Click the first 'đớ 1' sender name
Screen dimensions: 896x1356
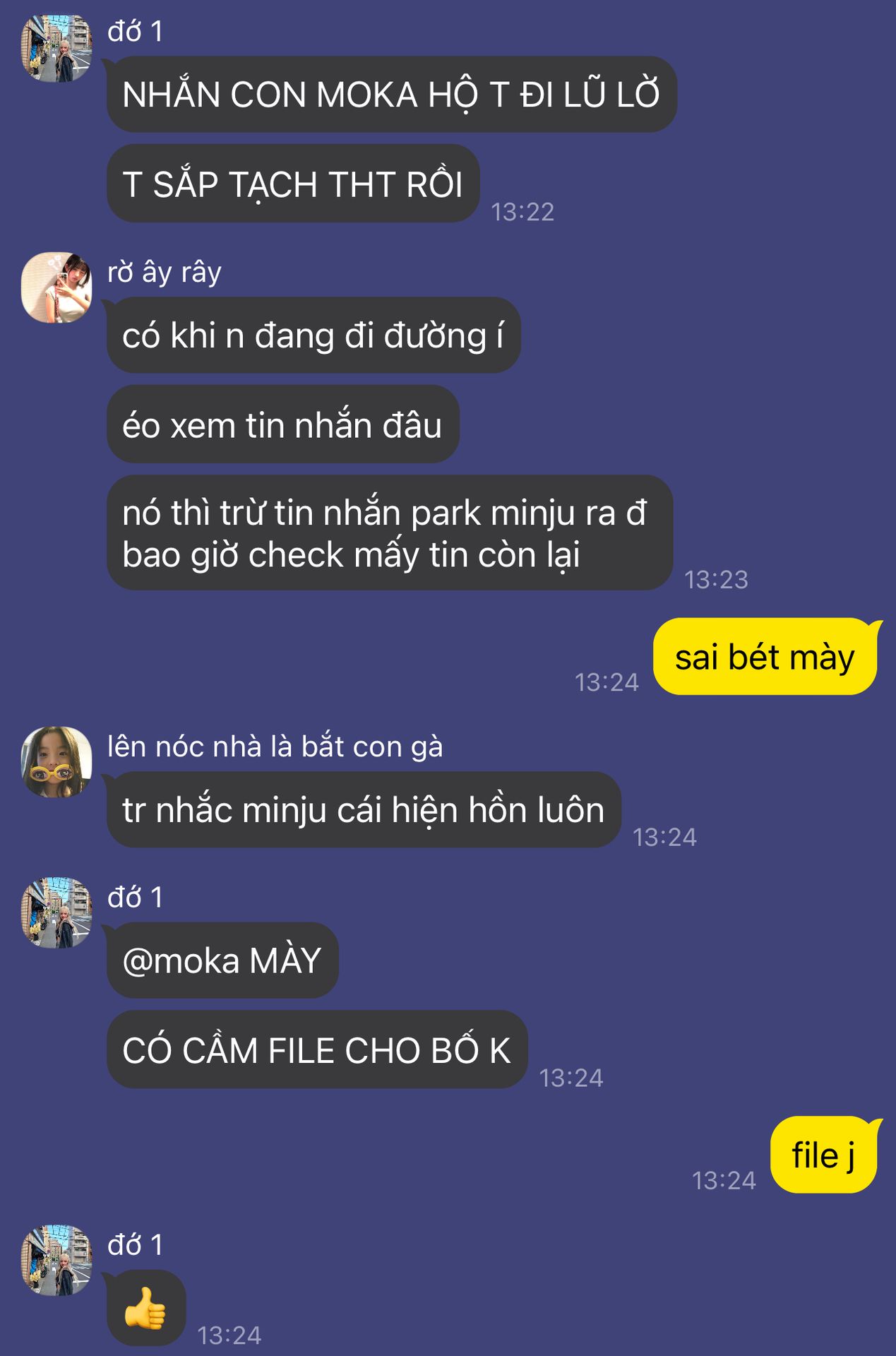pyautogui.click(x=136, y=31)
